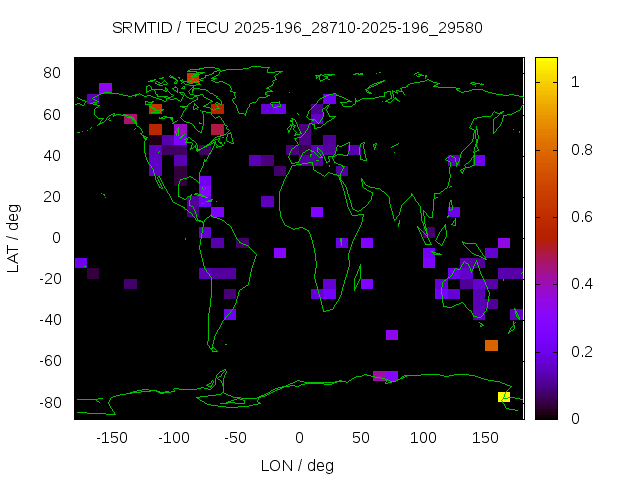Select the isolated purple cell at longitude 75, latitude -47
The height and width of the screenshot is (480, 640).
pos(392,334)
